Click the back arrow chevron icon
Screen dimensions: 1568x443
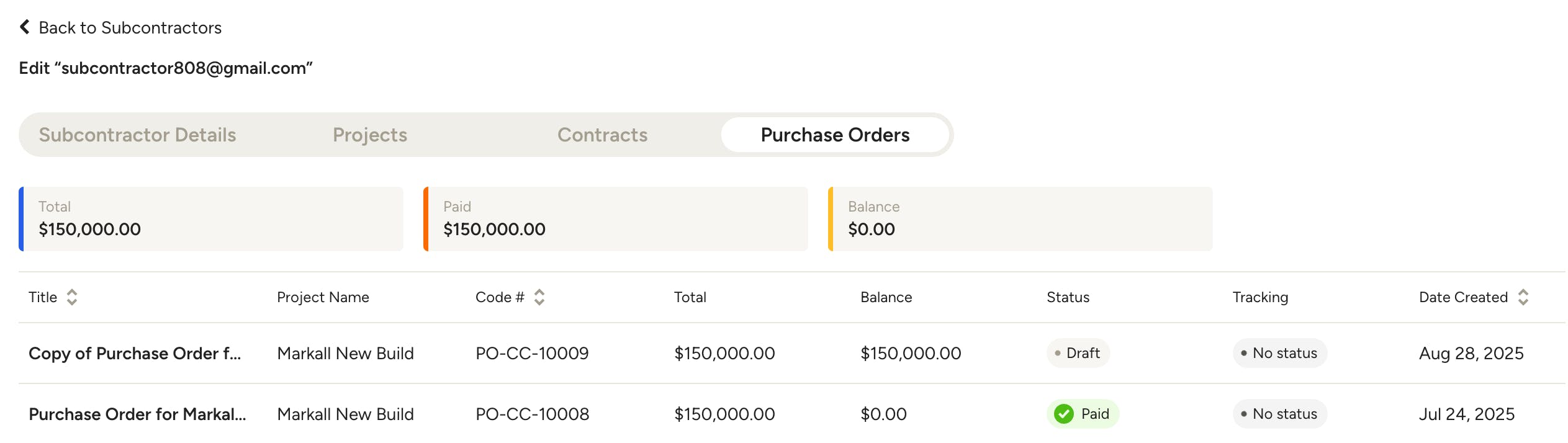click(x=25, y=27)
